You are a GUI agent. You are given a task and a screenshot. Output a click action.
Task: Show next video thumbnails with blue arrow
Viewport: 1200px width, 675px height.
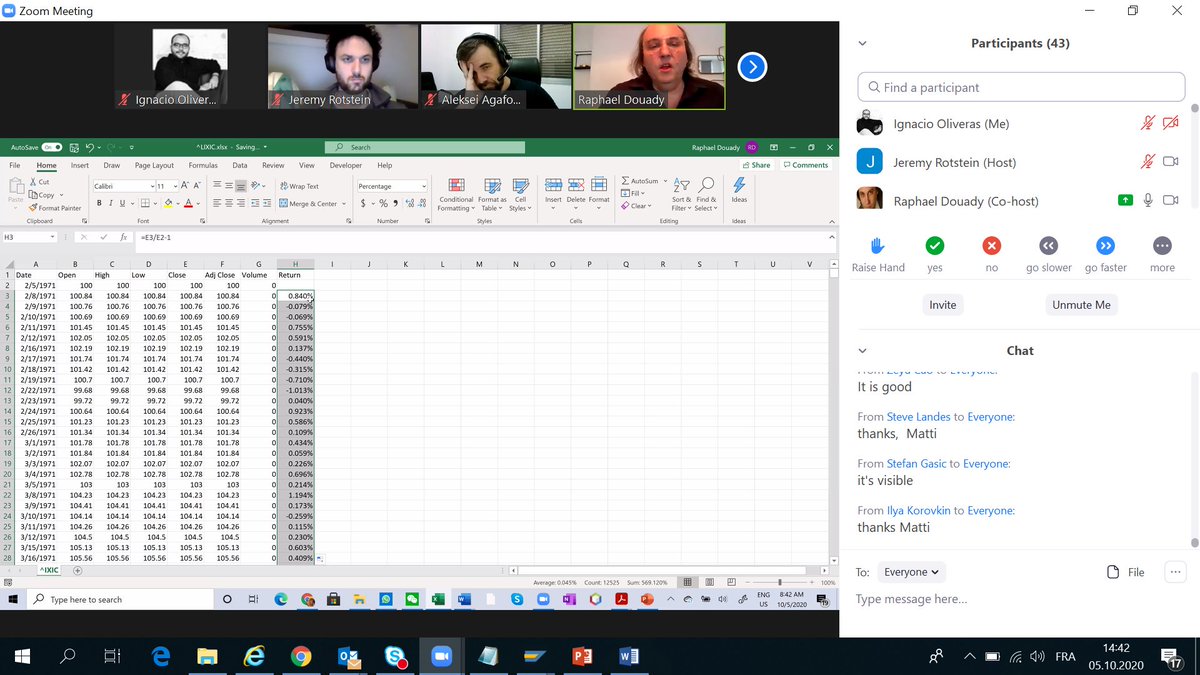pyautogui.click(x=752, y=67)
